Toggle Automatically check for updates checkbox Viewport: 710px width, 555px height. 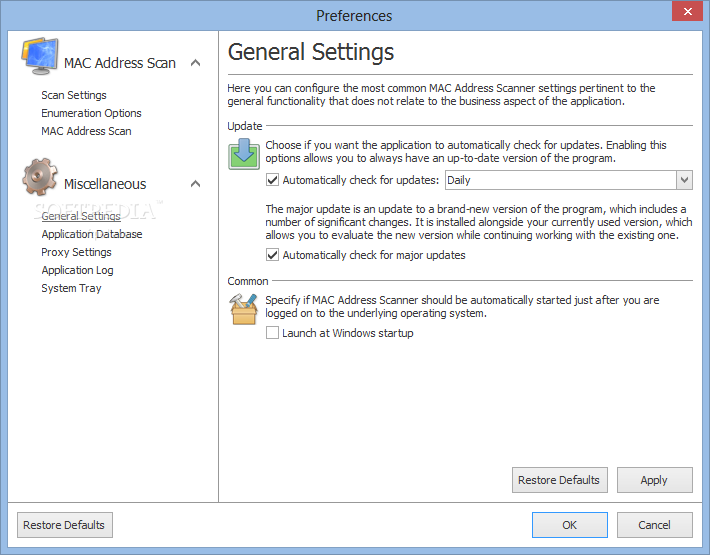272,180
